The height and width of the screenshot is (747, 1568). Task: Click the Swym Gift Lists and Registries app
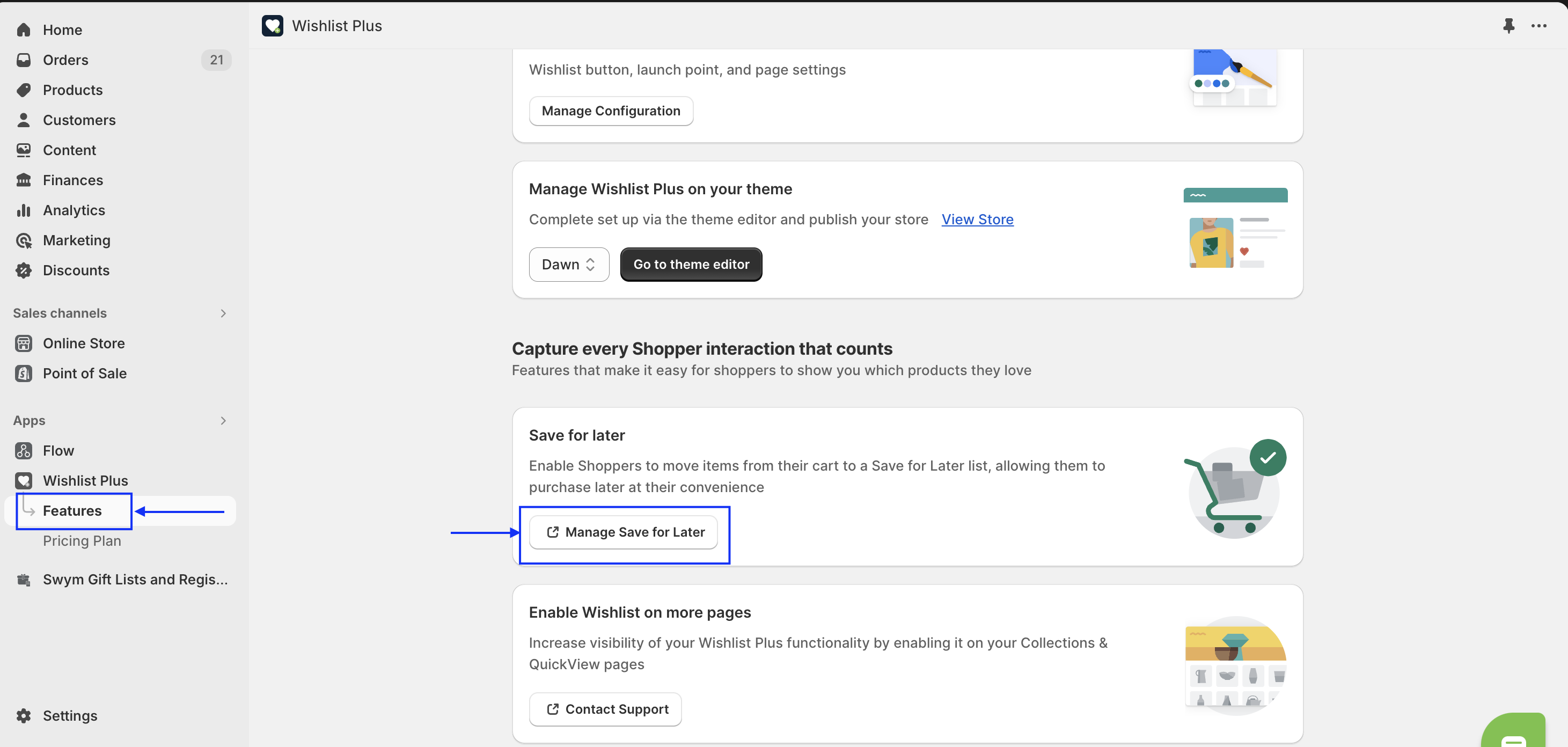pos(135,579)
